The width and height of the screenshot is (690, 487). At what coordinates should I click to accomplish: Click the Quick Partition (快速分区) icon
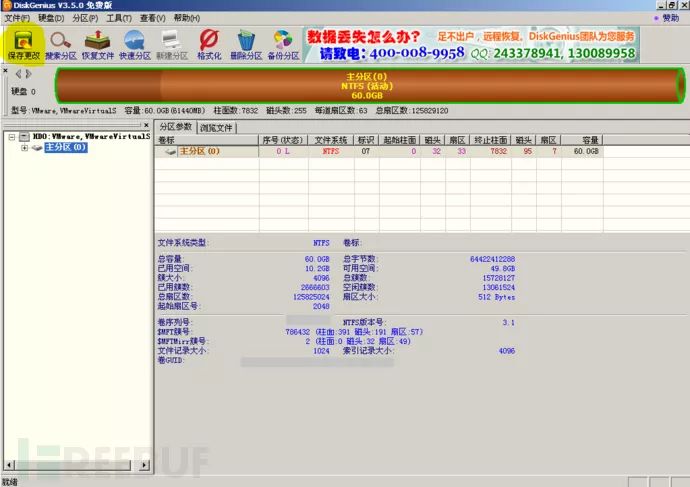coord(135,44)
